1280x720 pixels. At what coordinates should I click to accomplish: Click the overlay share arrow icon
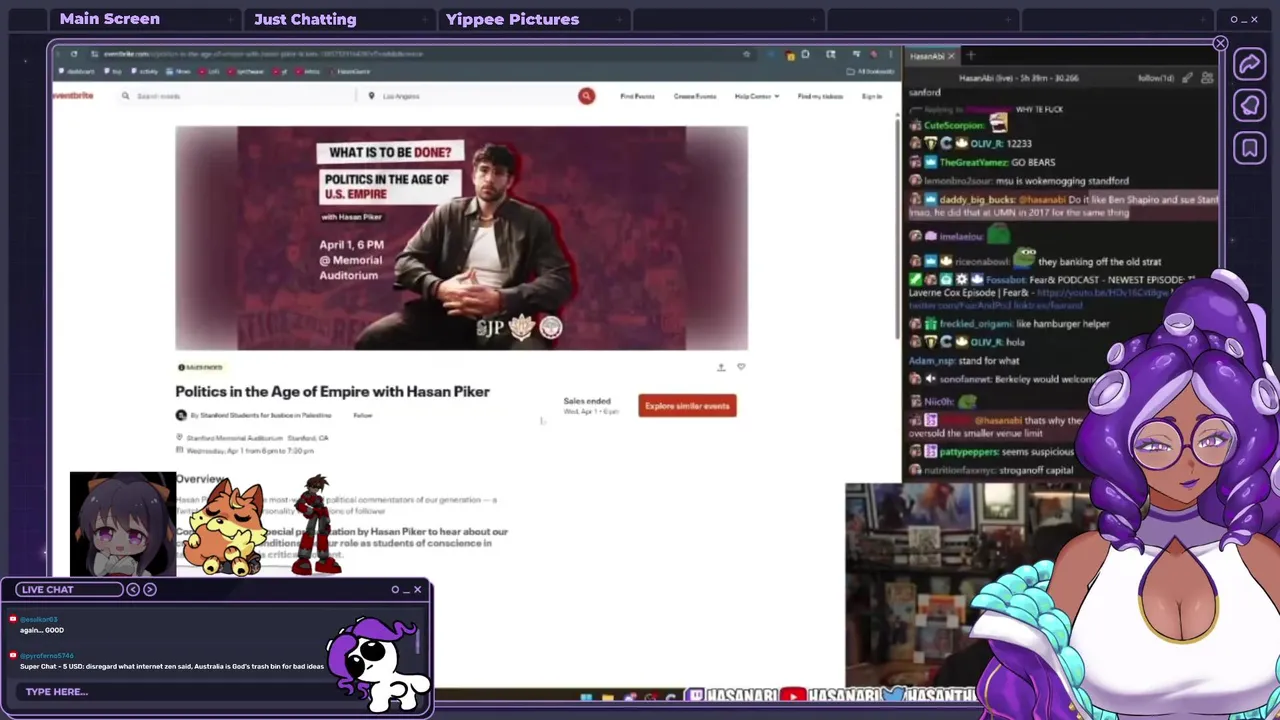1249,65
